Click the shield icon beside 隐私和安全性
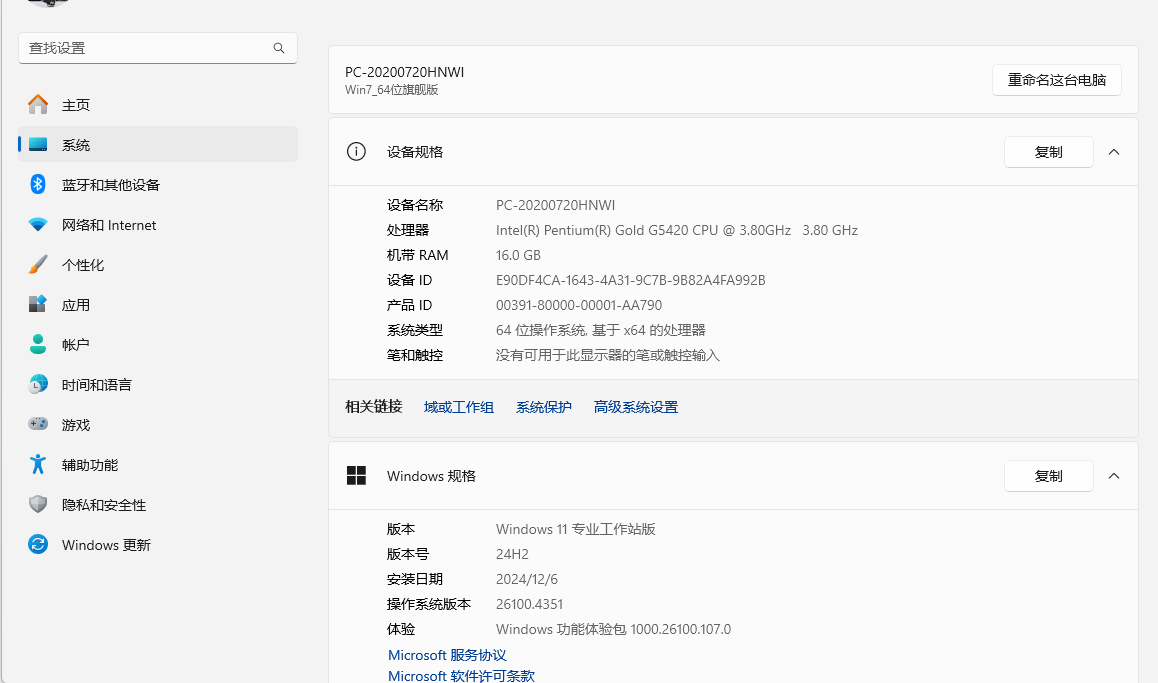 [38, 504]
